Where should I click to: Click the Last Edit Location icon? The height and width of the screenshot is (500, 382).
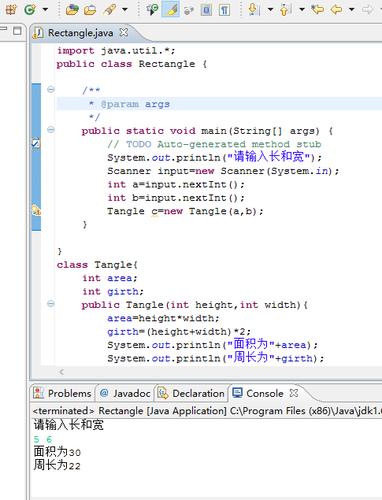[317, 9]
